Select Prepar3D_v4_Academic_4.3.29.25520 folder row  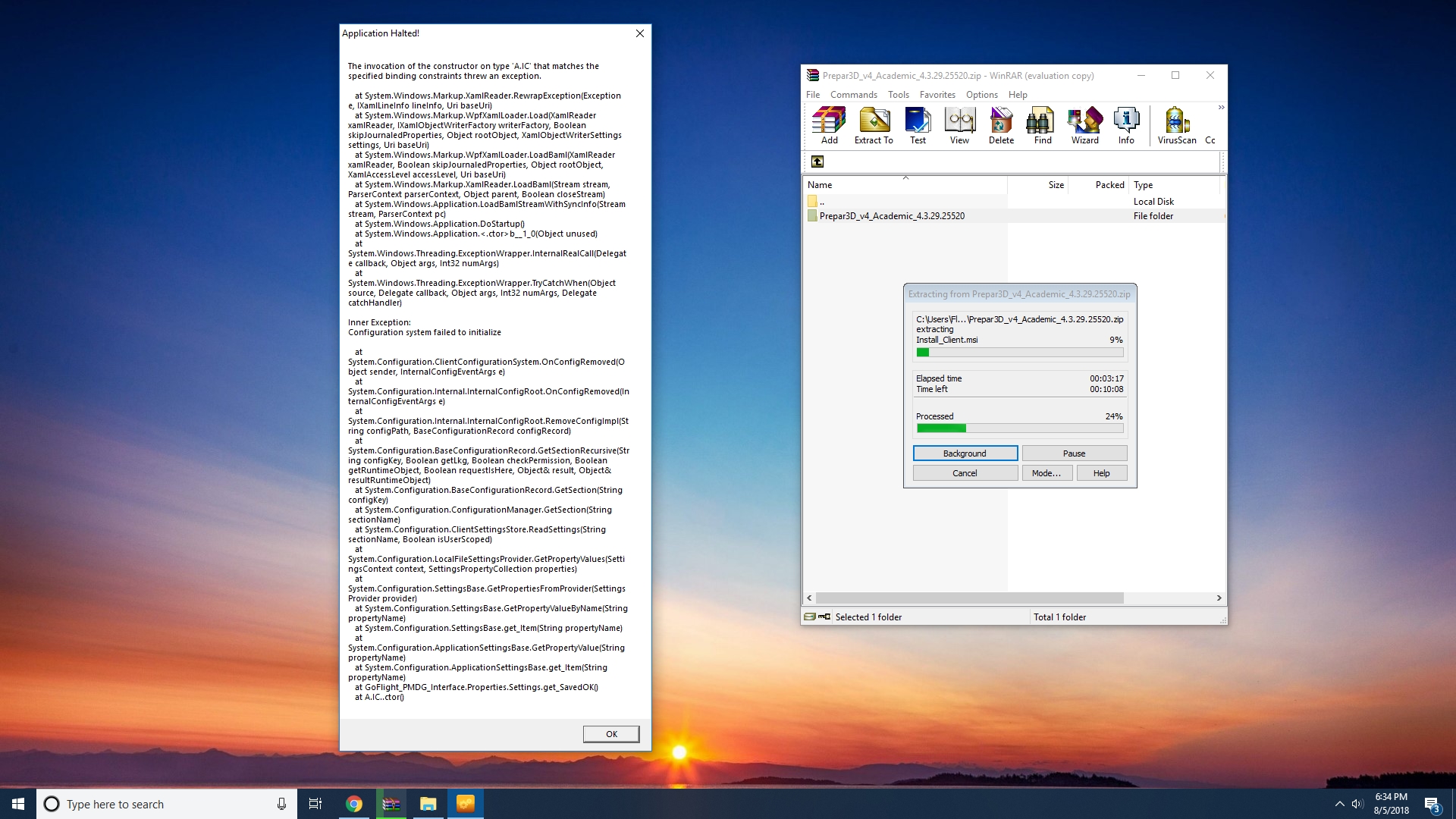click(x=892, y=216)
